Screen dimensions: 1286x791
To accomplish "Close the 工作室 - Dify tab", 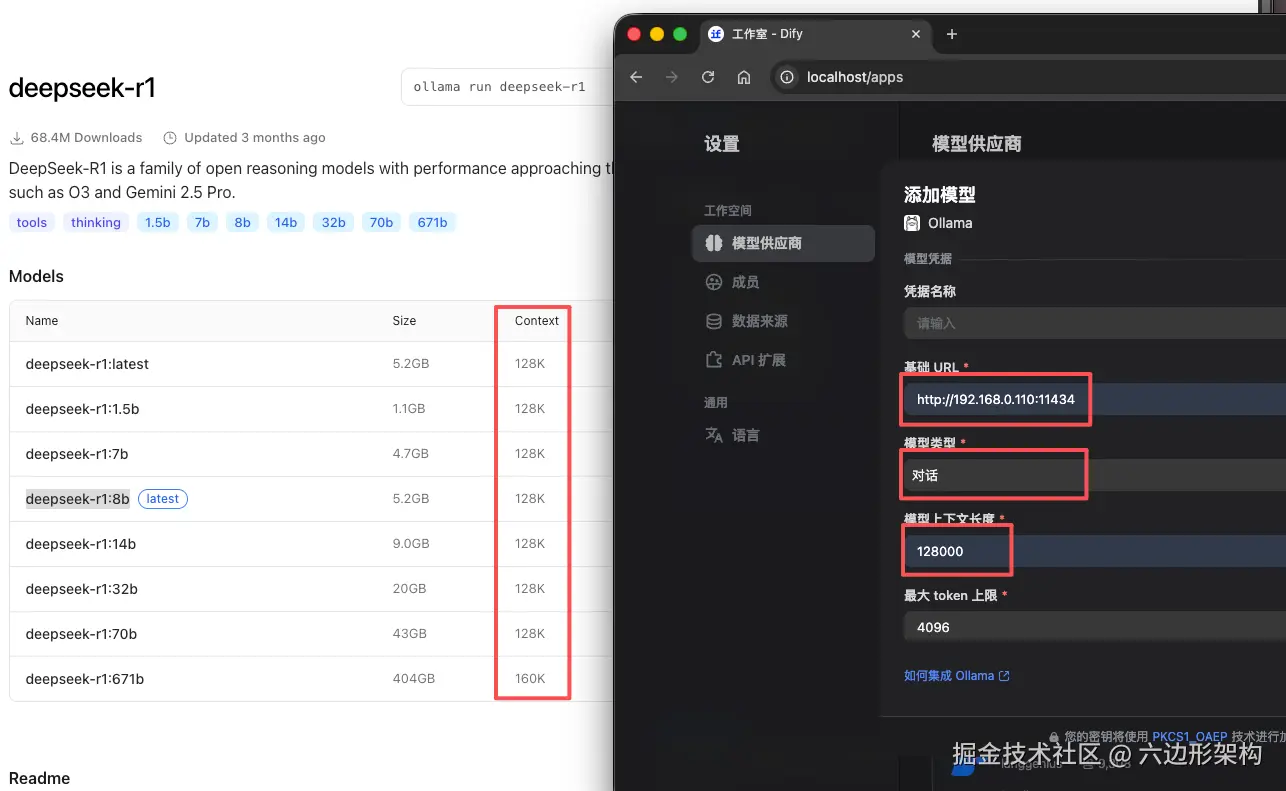I will point(916,34).
